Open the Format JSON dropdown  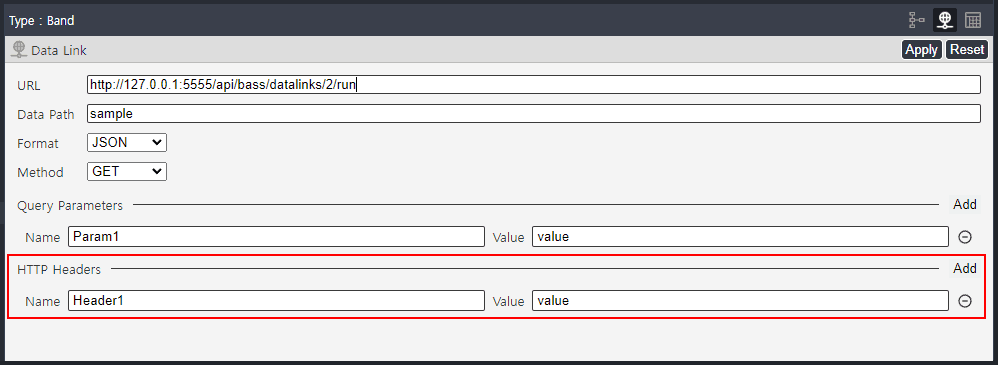coord(127,143)
